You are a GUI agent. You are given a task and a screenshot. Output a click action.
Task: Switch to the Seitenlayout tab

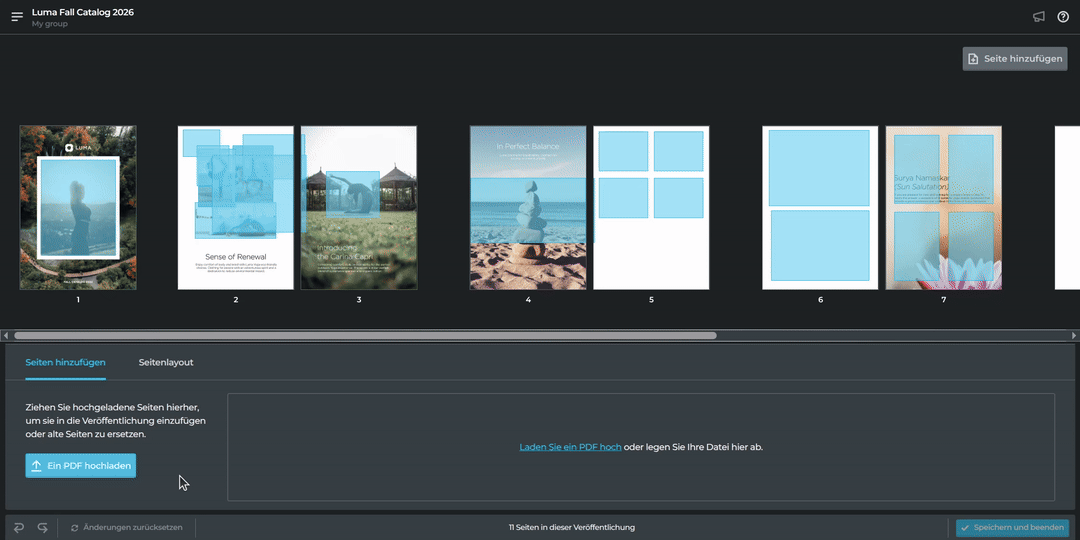(x=166, y=362)
